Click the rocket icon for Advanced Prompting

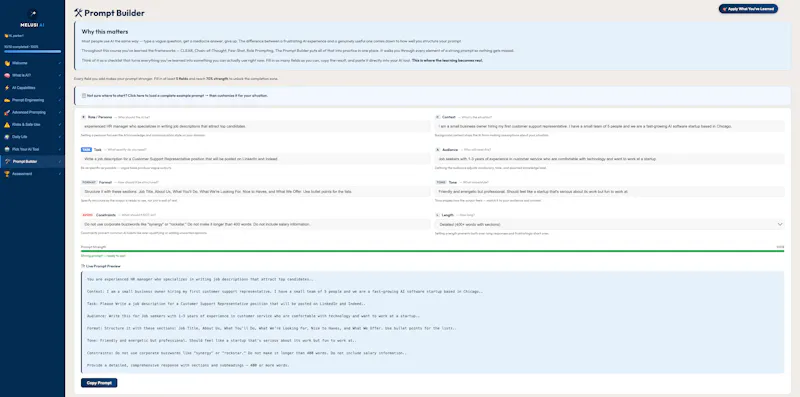[7, 112]
